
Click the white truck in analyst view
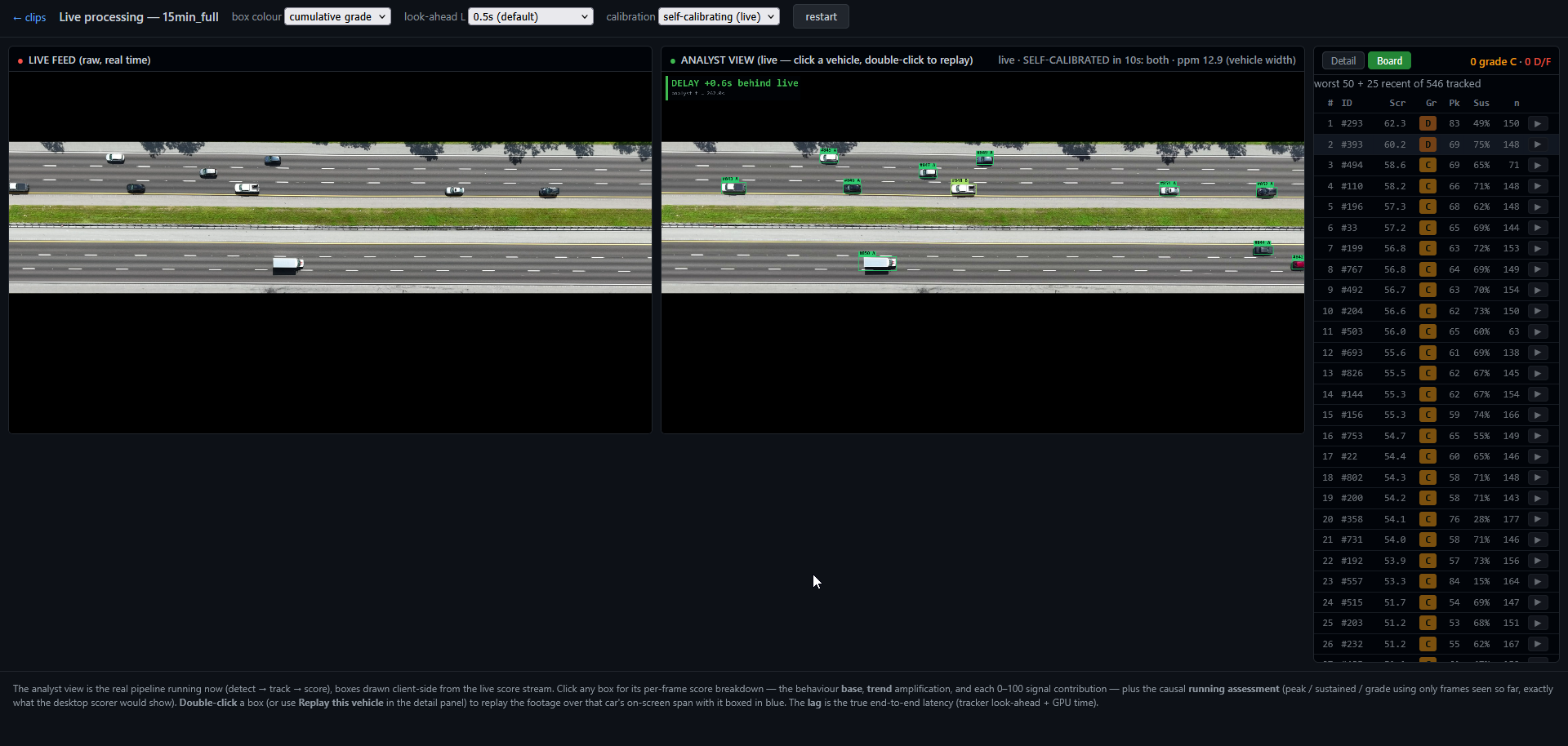878,264
